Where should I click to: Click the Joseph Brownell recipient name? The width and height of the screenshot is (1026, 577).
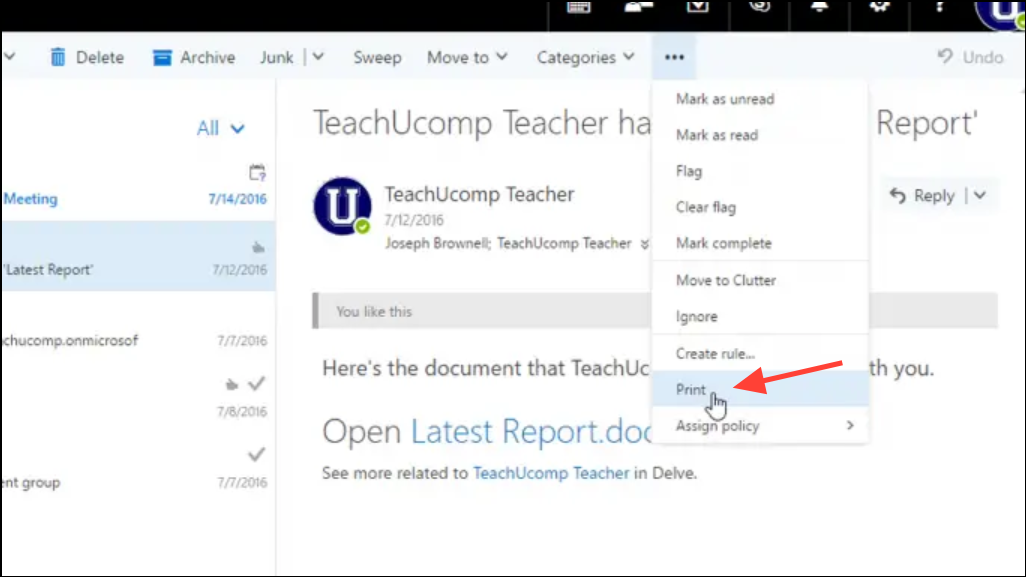pyautogui.click(x=436, y=243)
